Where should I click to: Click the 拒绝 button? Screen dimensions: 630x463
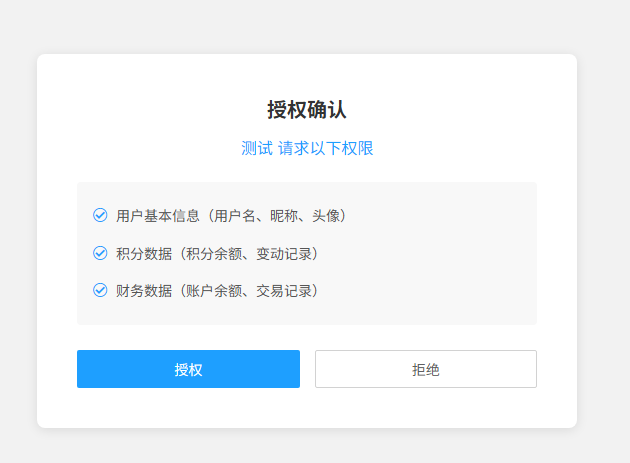point(425,369)
